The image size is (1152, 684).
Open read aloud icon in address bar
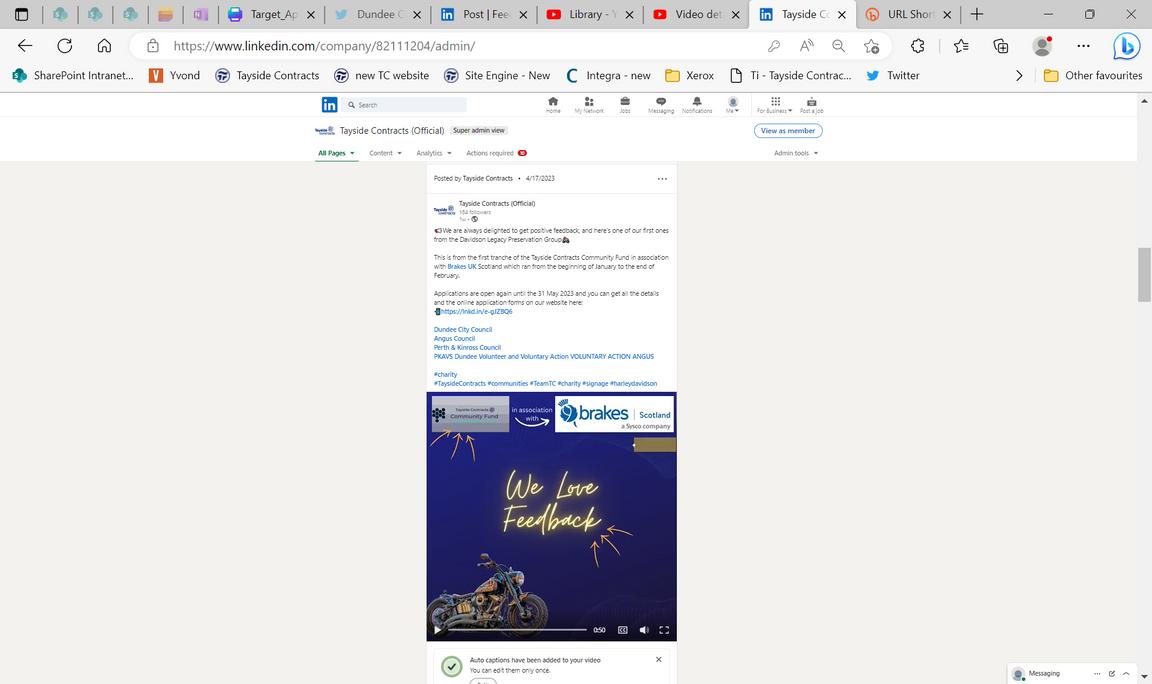(x=806, y=46)
